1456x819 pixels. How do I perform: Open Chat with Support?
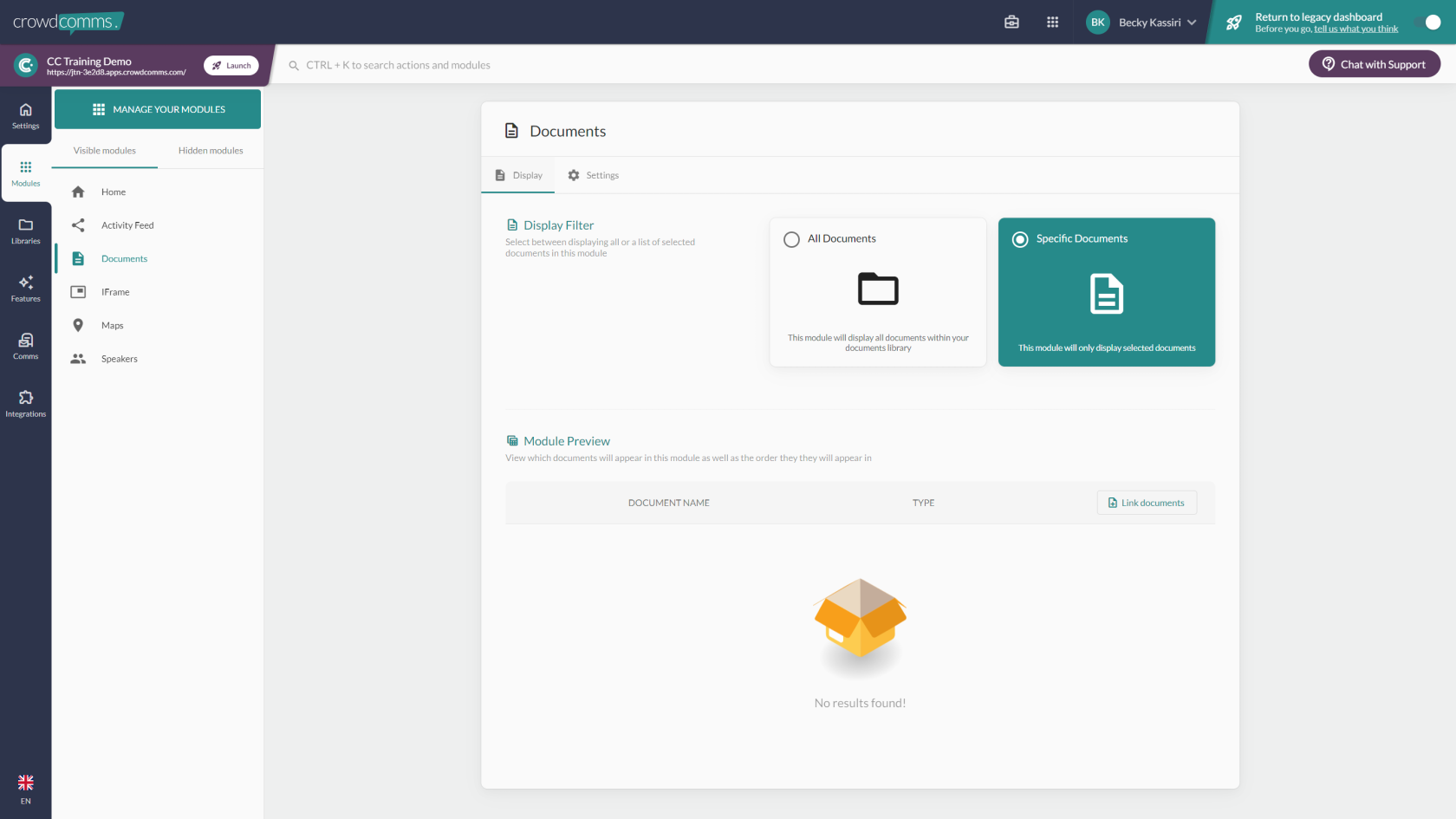pyautogui.click(x=1374, y=64)
